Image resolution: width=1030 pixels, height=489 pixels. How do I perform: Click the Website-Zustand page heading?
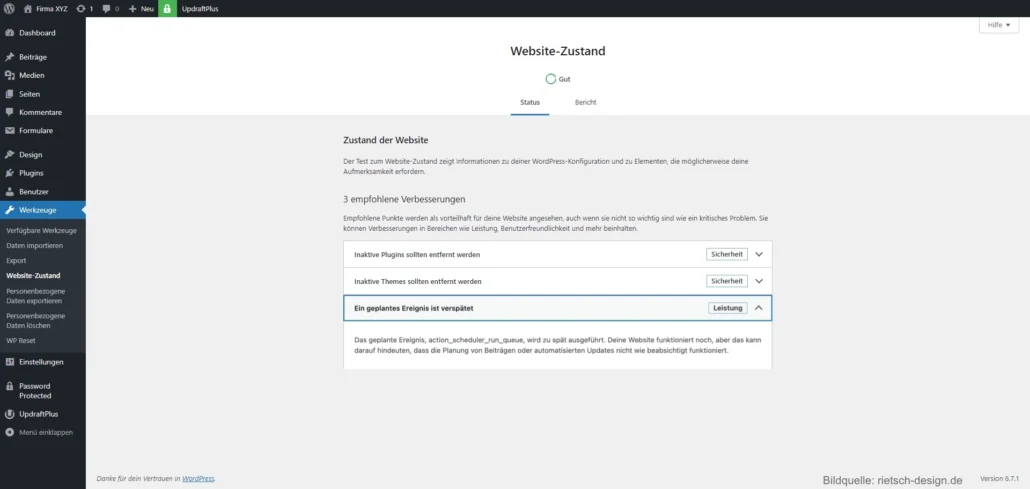click(558, 51)
